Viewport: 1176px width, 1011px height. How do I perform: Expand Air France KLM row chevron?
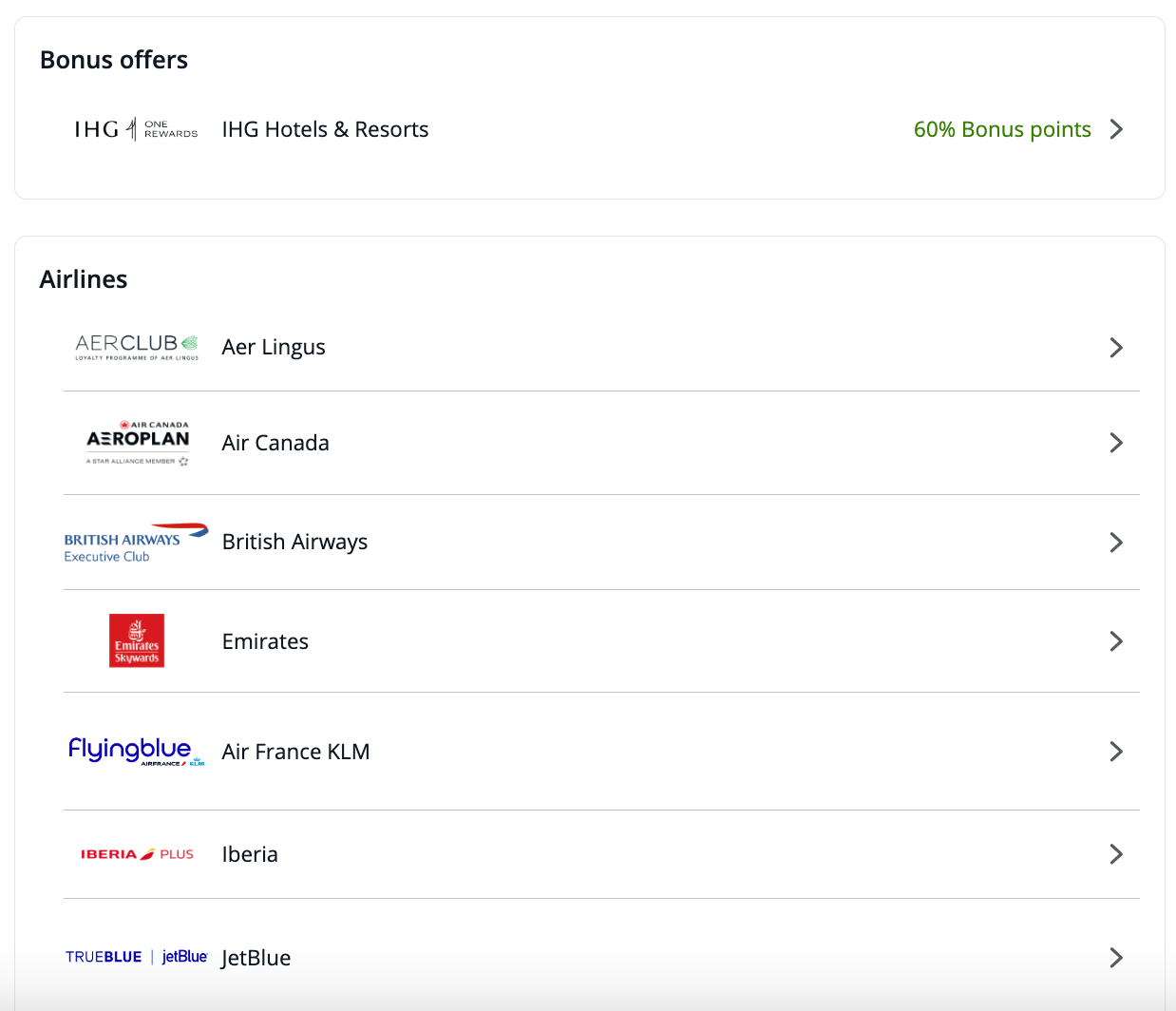[x=1117, y=752]
